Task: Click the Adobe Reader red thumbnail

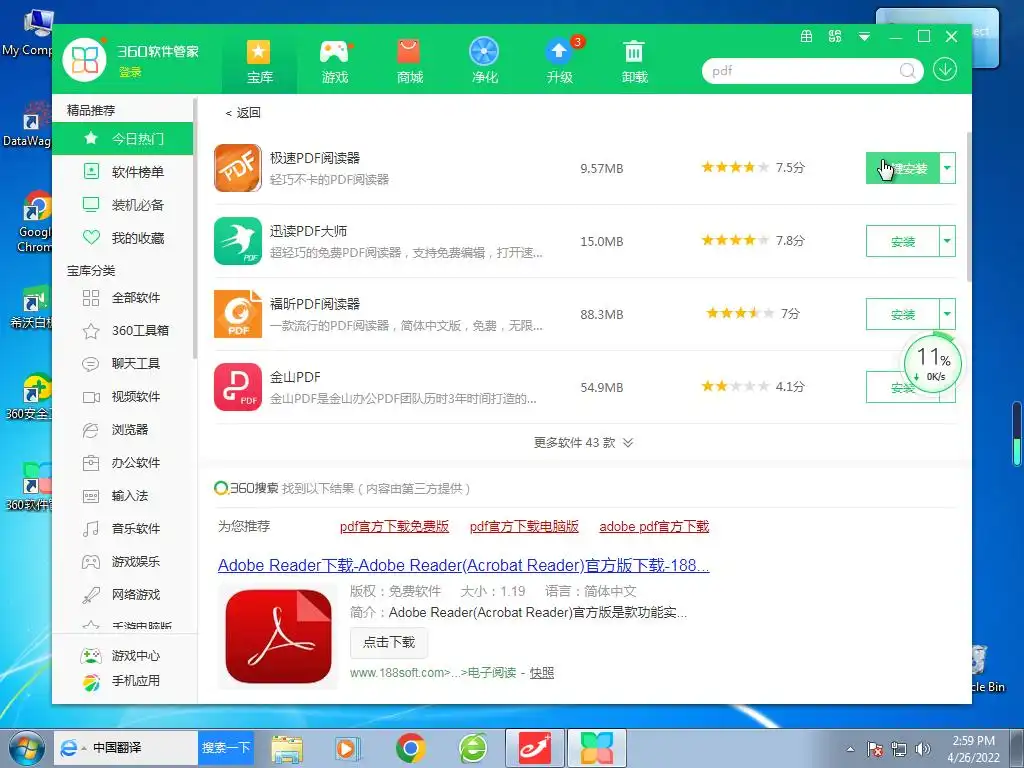Action: 278,636
